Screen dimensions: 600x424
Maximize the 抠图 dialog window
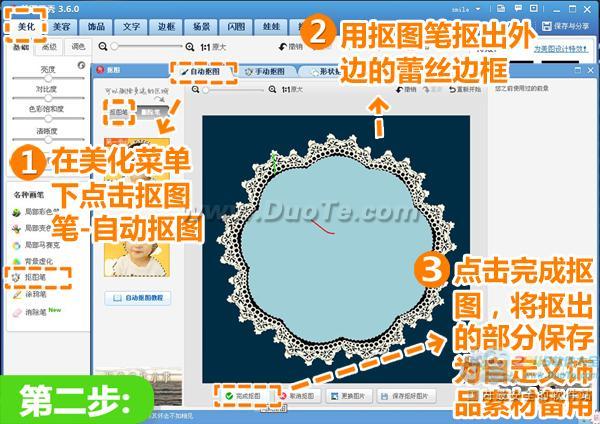pyautogui.click(x=578, y=70)
